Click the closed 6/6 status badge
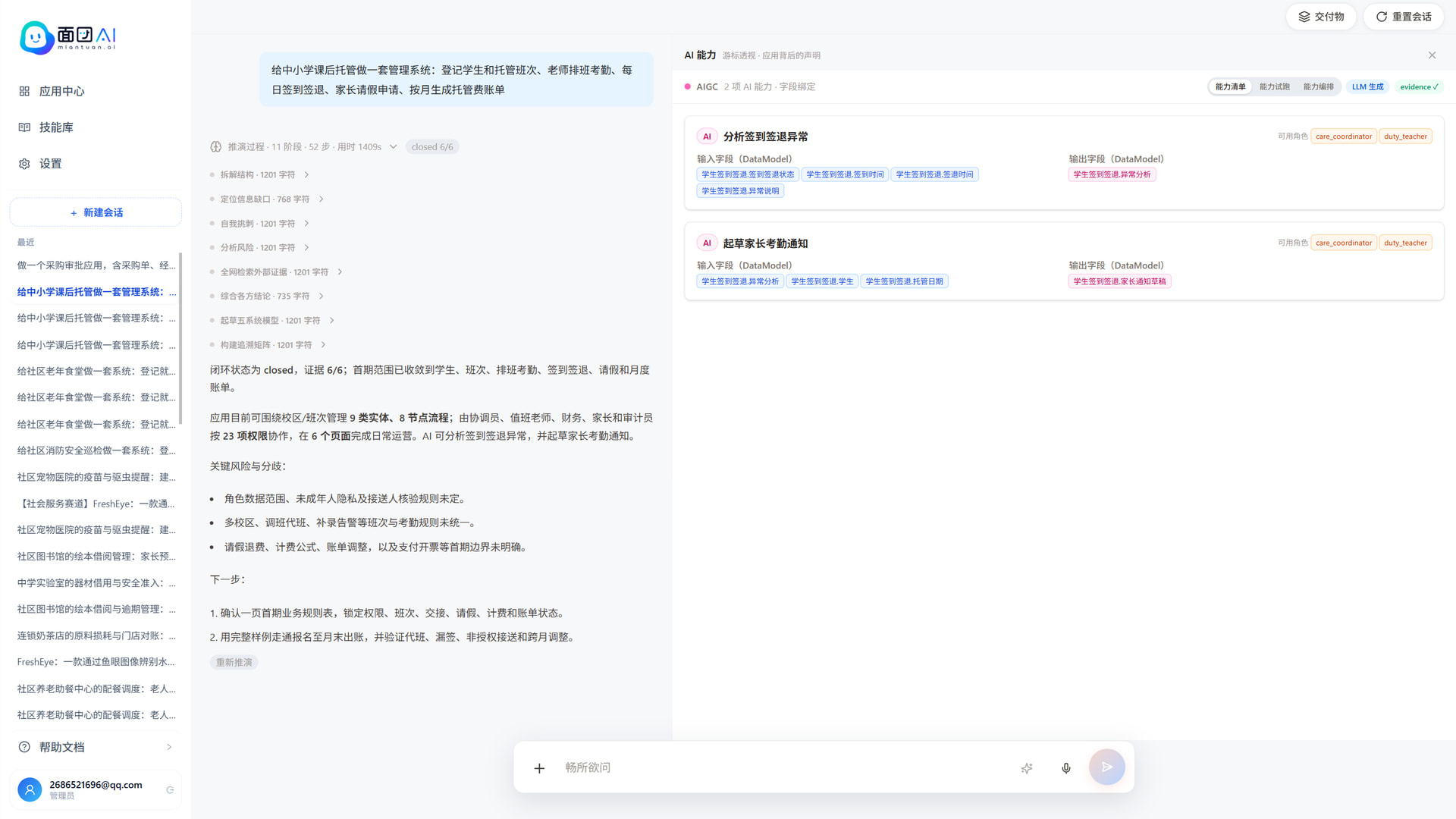The height and width of the screenshot is (819, 1456). click(432, 147)
